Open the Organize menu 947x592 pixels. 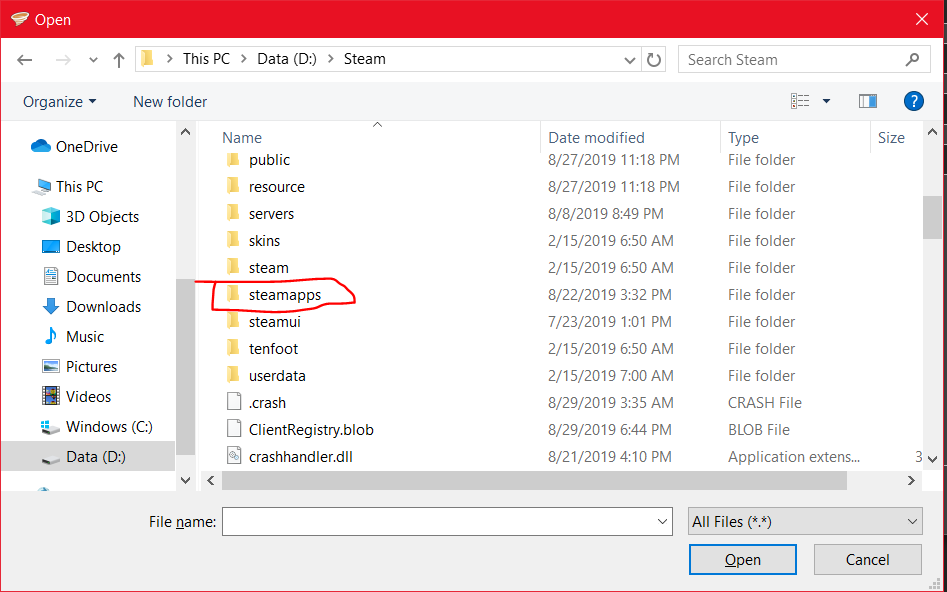[59, 101]
